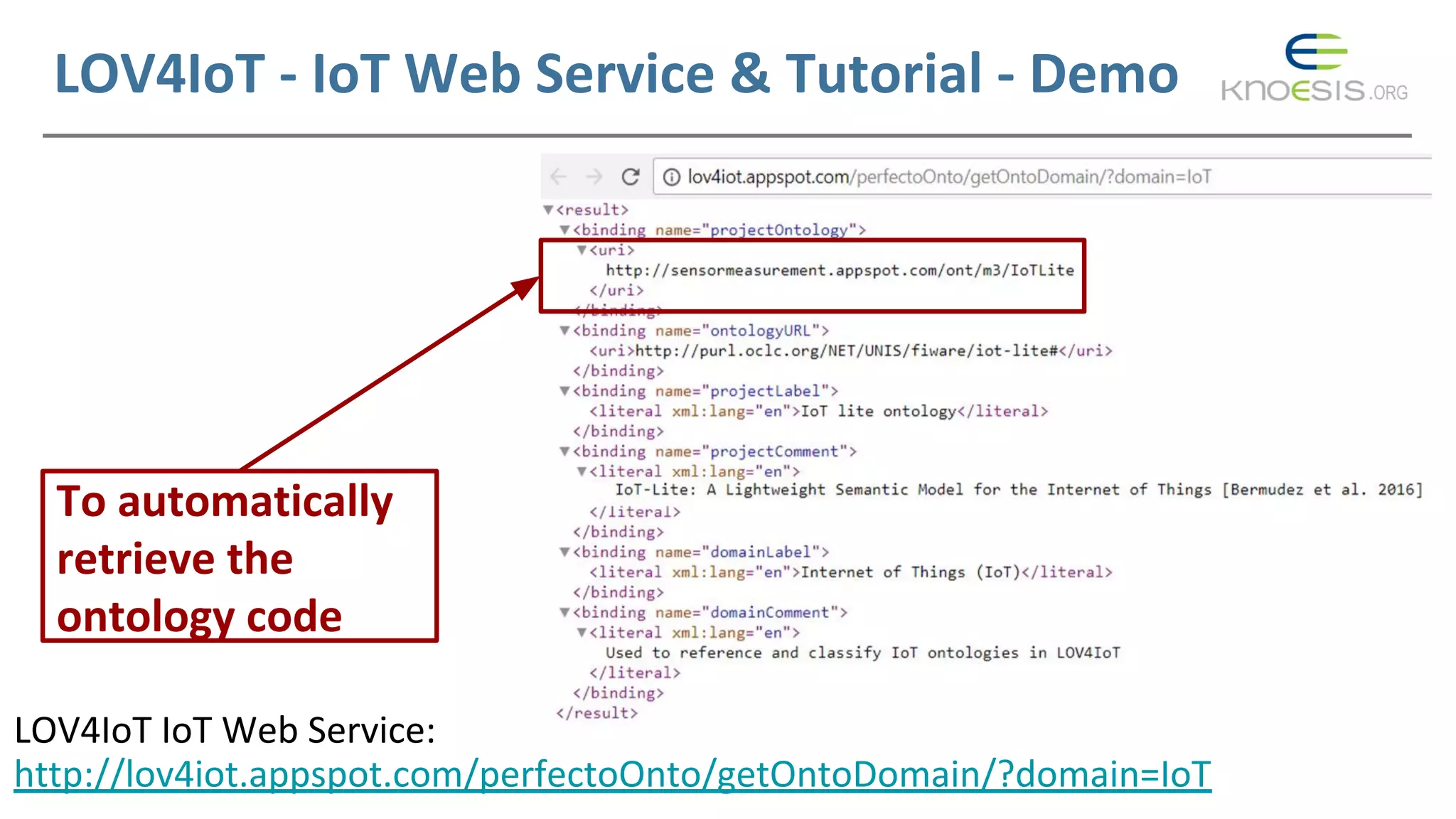Collapse the first uri element triangle

(x=582, y=250)
